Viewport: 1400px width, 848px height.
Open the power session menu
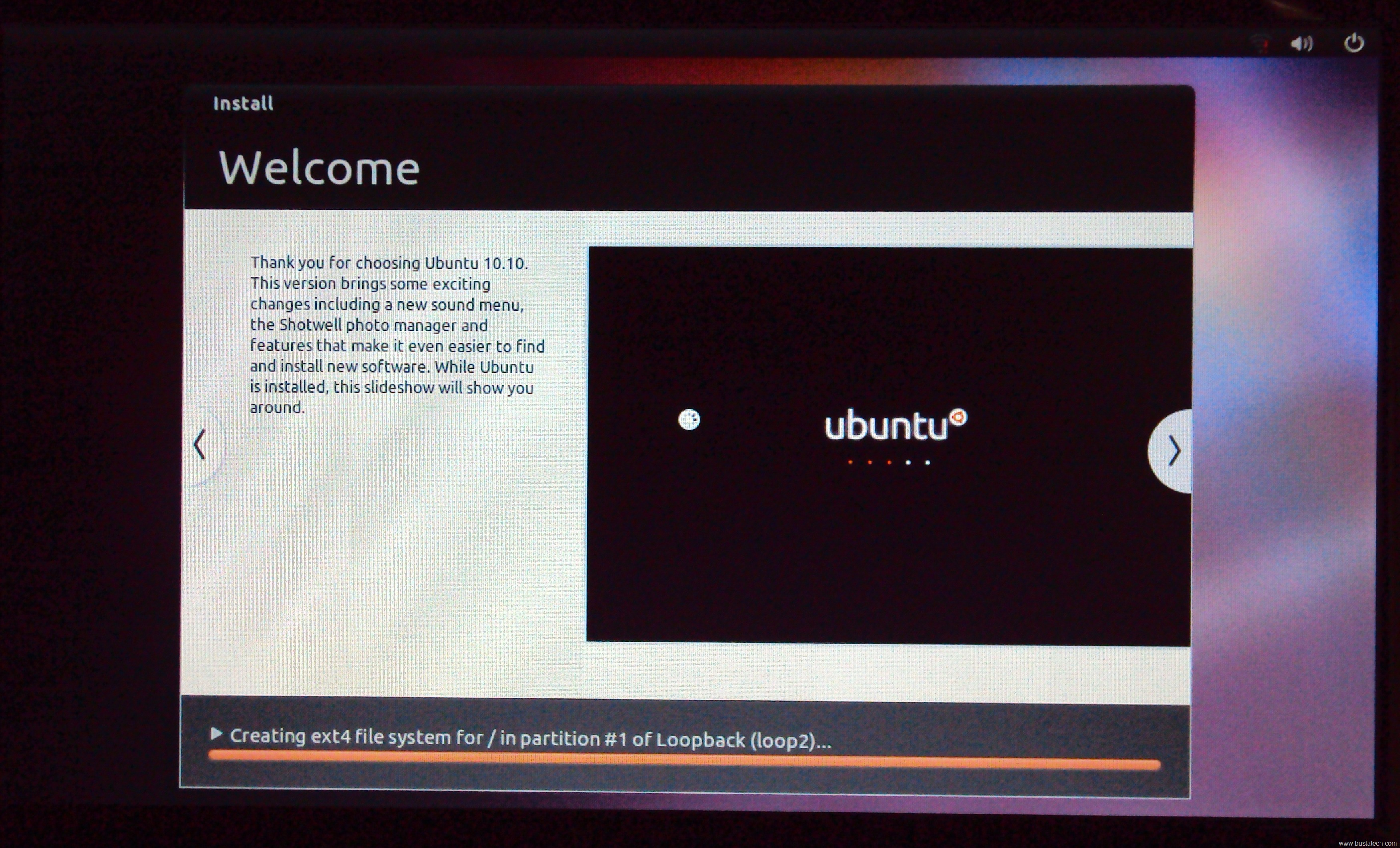click(x=1354, y=42)
